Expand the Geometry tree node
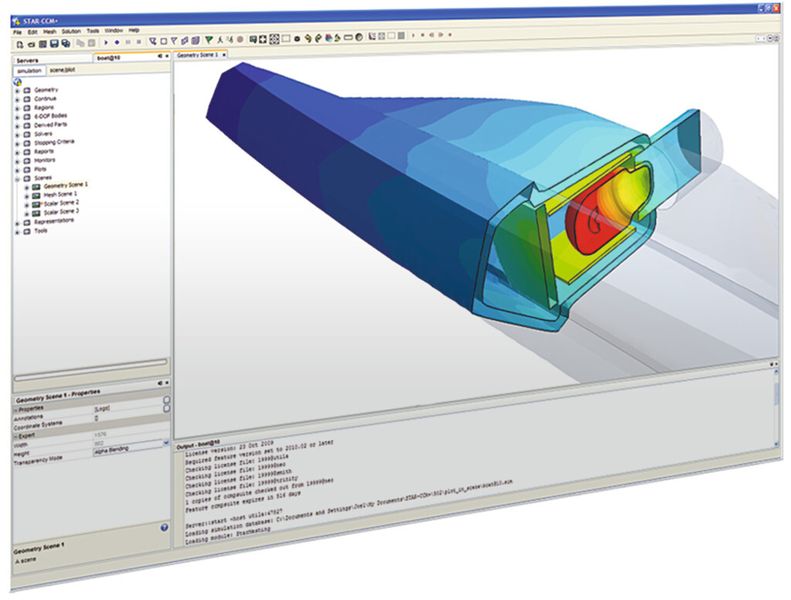The image size is (791, 600). 17,91
